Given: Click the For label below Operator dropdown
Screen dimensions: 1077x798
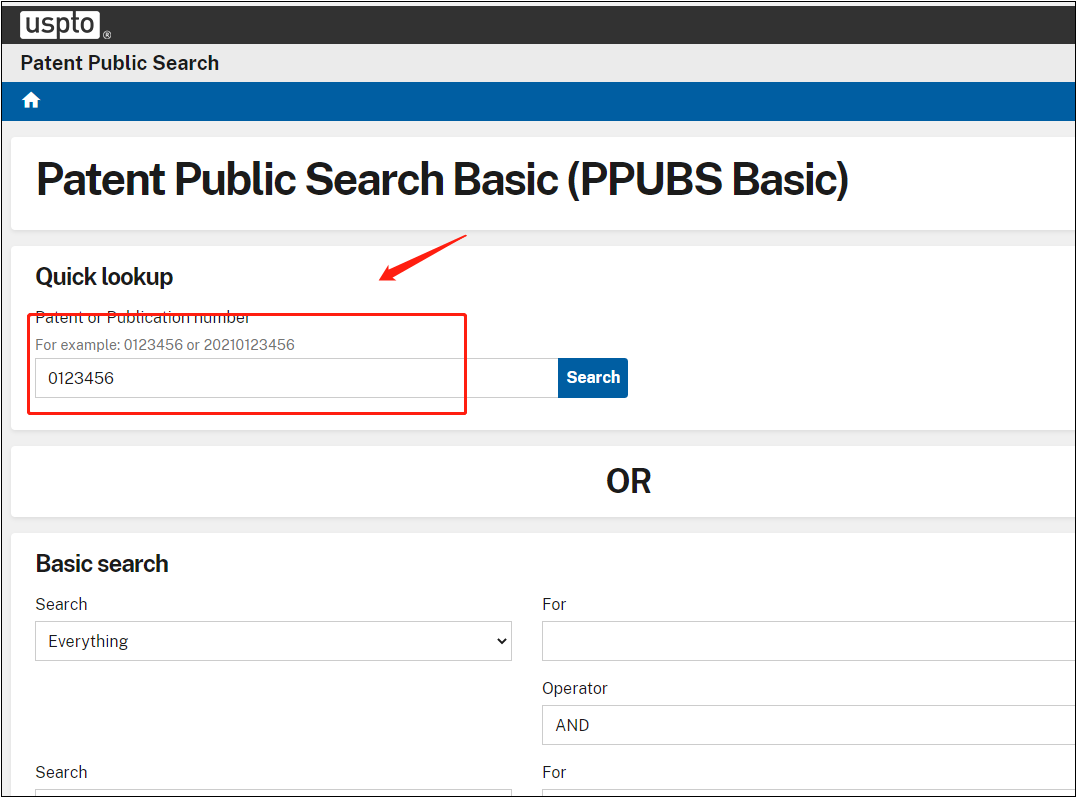Looking at the screenshot, I should click(x=554, y=772).
